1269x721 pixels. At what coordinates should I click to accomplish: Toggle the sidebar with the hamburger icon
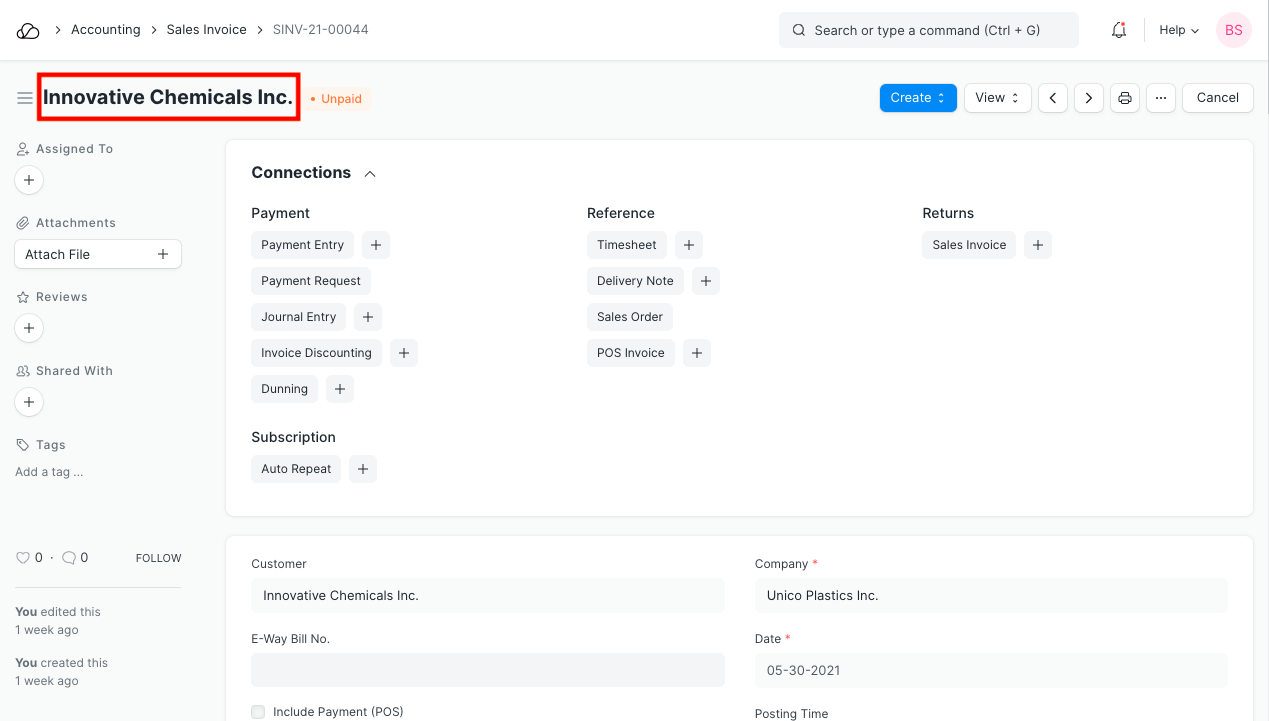(x=25, y=98)
